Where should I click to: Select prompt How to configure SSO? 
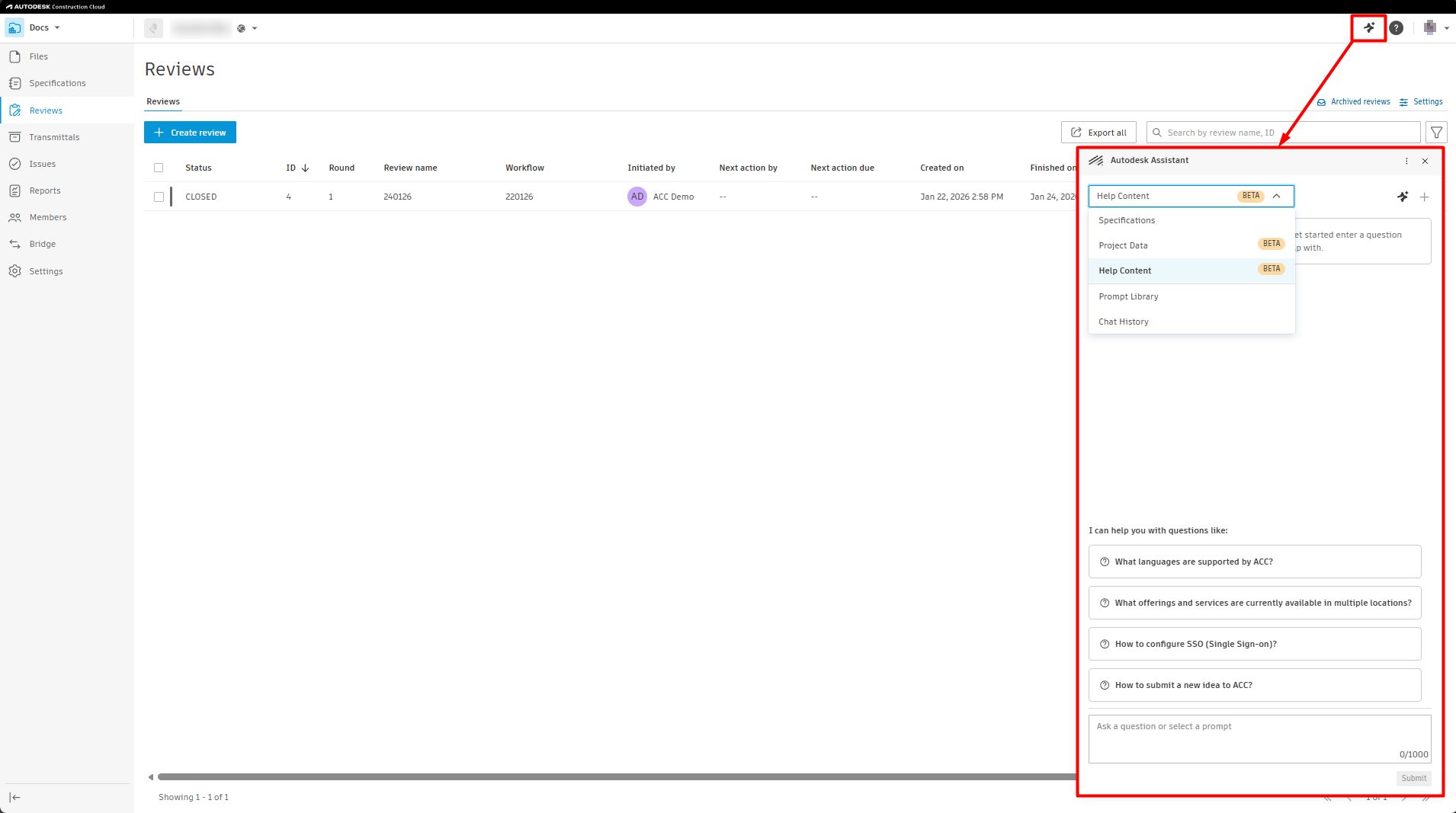[1255, 644]
